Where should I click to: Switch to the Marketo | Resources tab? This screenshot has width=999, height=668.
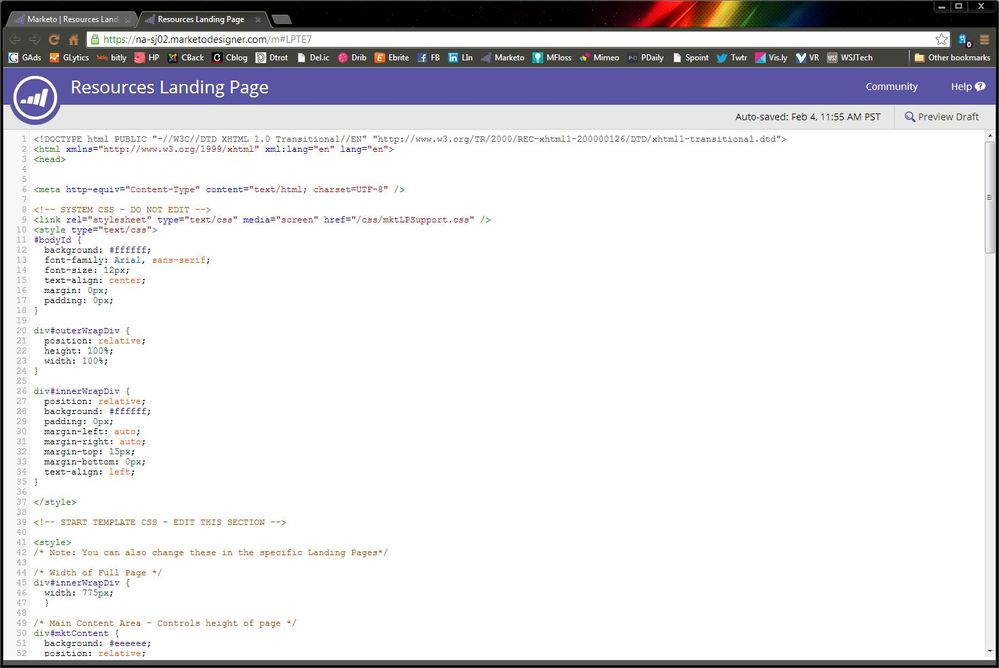pos(70,19)
